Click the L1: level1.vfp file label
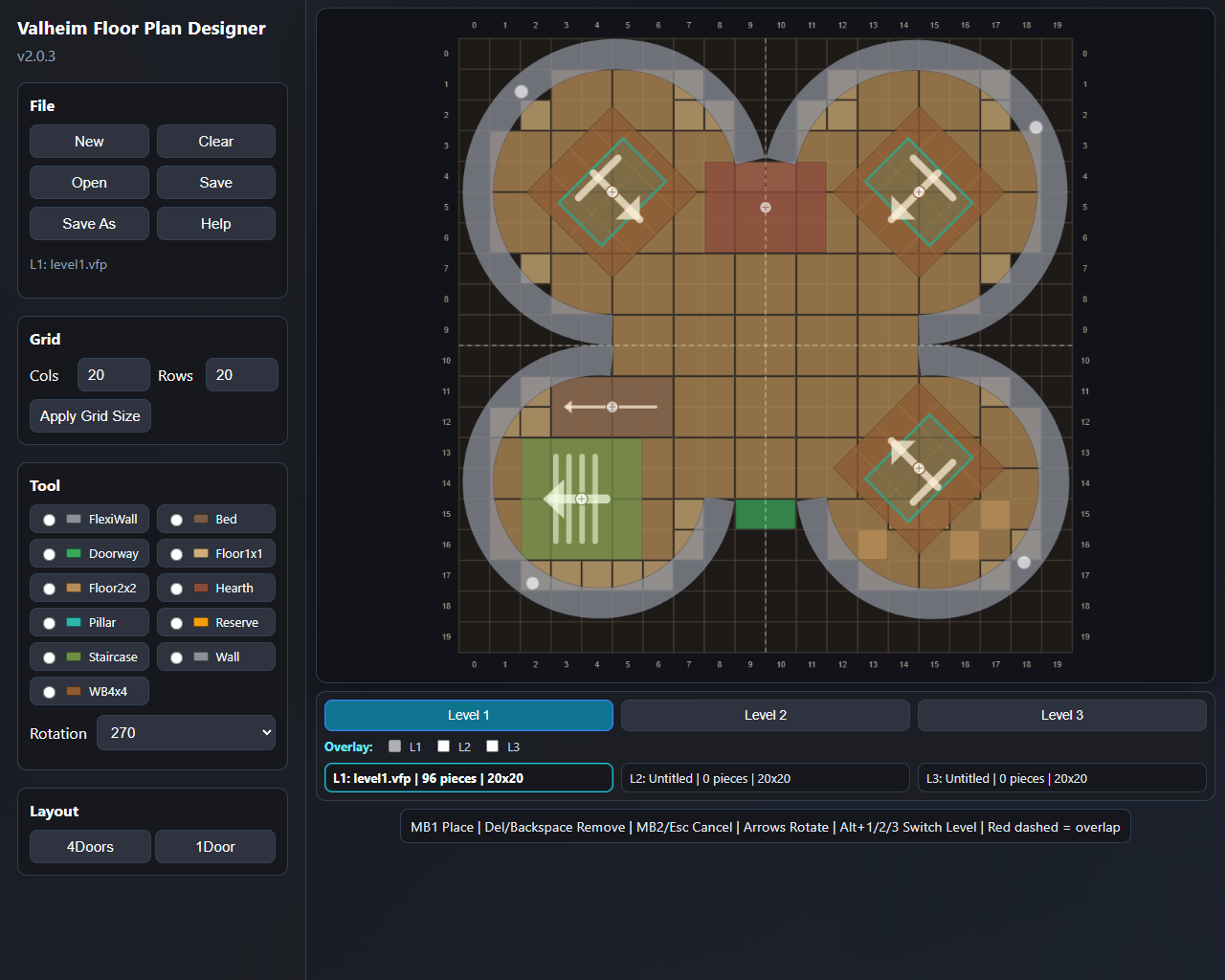This screenshot has width=1225, height=980. pos(68,264)
